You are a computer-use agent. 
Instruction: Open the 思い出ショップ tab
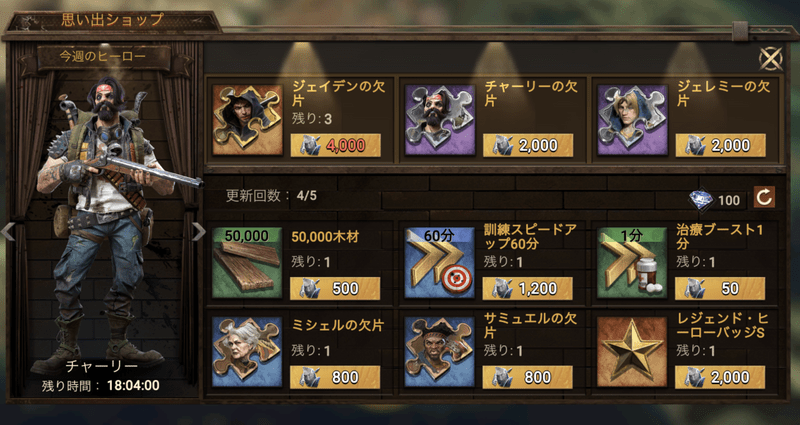(x=112, y=20)
